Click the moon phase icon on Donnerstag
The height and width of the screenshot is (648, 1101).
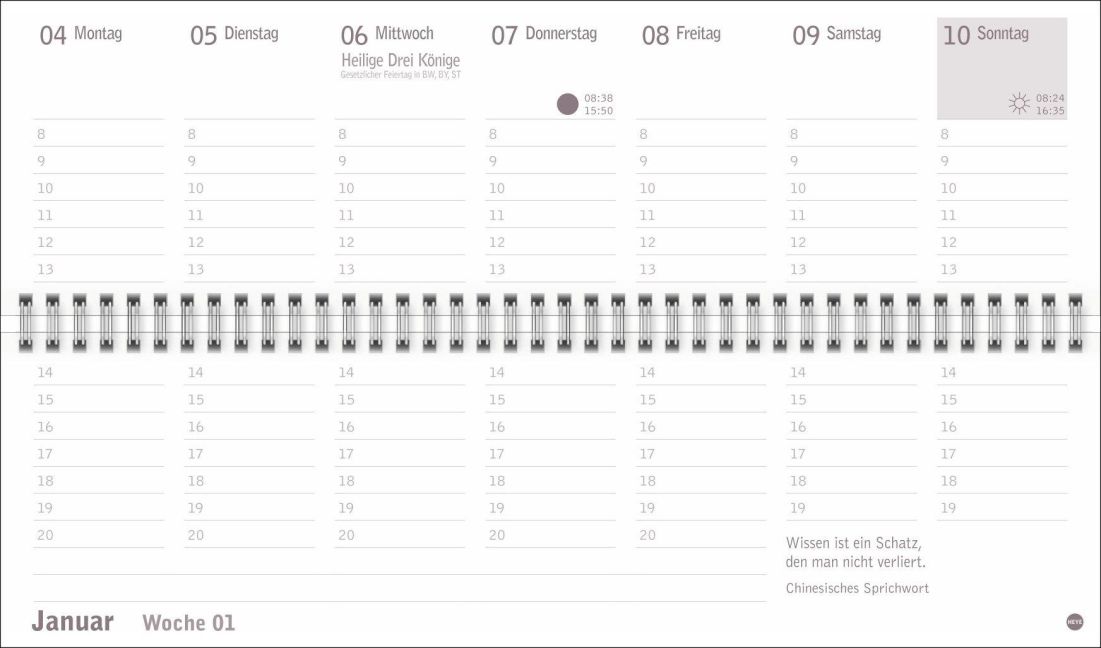(x=567, y=104)
